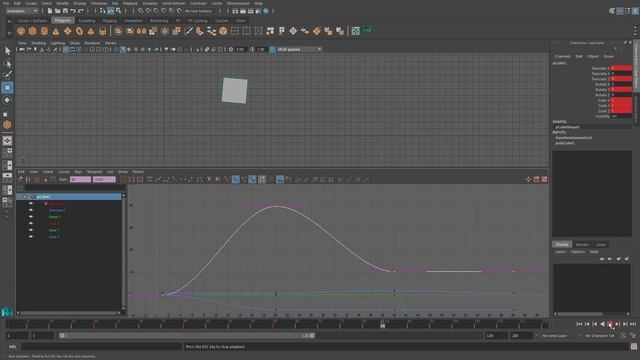The height and width of the screenshot is (360, 640).
Task: Open the No Character Set dropdown
Action: point(600,336)
